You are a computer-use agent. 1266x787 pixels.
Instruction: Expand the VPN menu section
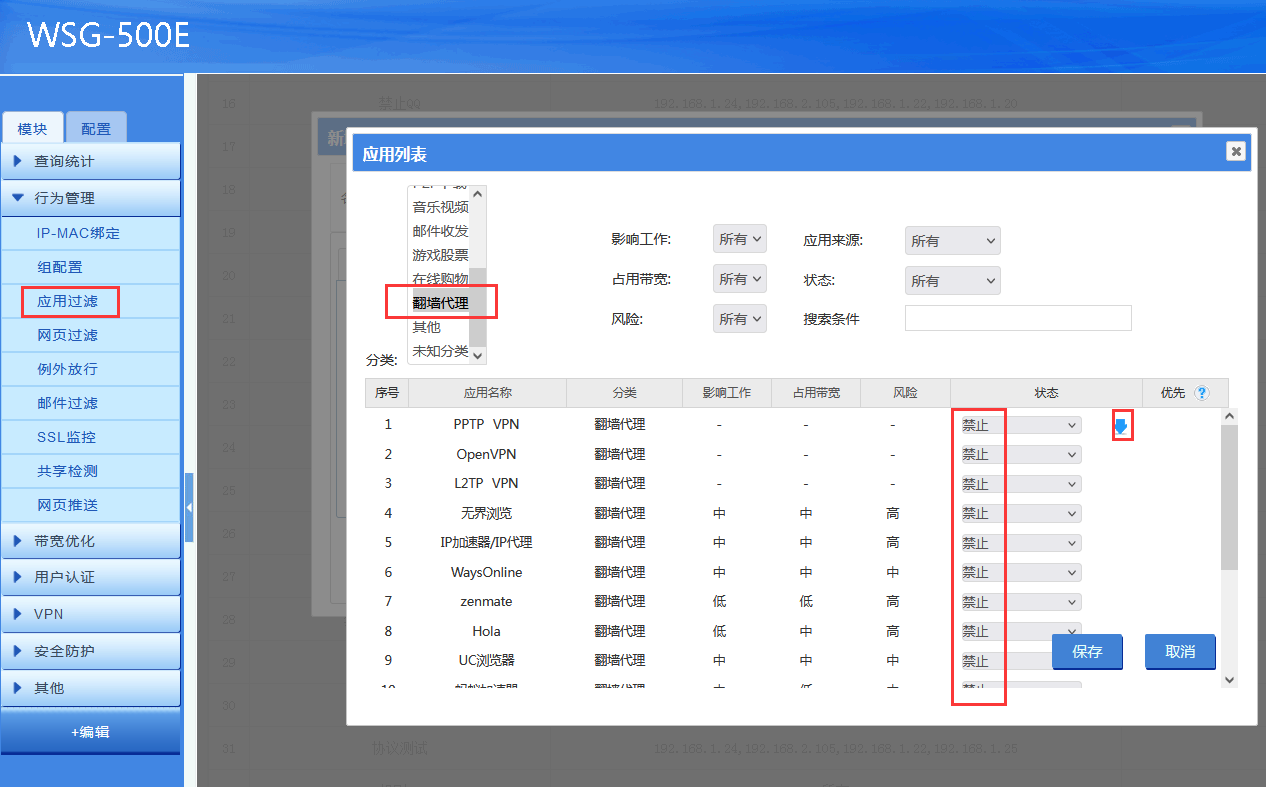91,614
